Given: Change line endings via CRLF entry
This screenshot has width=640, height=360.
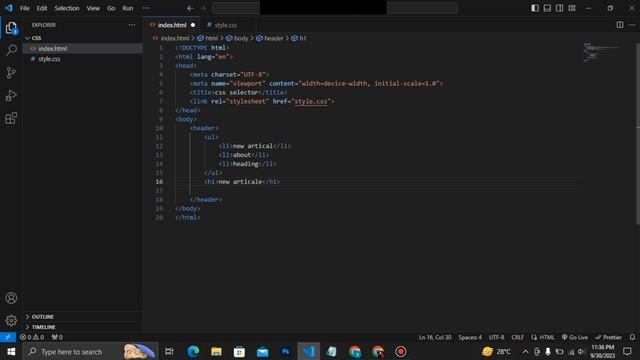Looking at the screenshot, I should [518, 337].
